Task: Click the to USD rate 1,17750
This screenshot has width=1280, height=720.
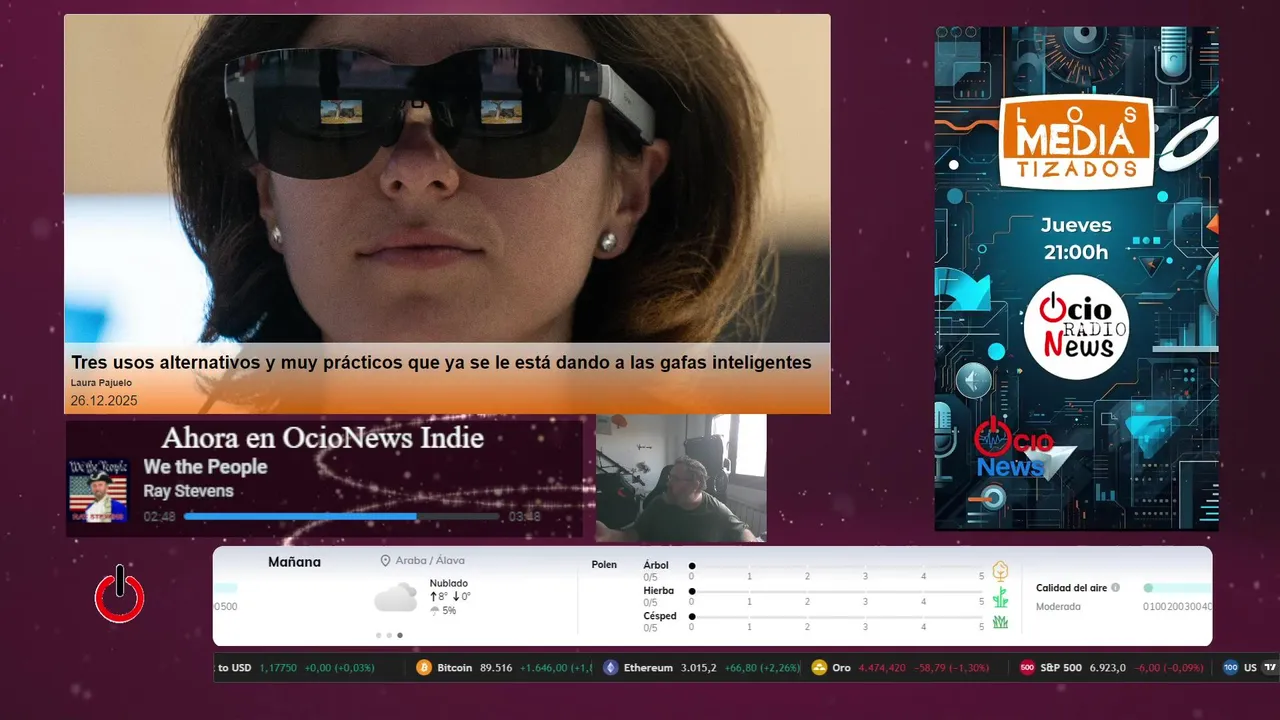Action: point(278,667)
